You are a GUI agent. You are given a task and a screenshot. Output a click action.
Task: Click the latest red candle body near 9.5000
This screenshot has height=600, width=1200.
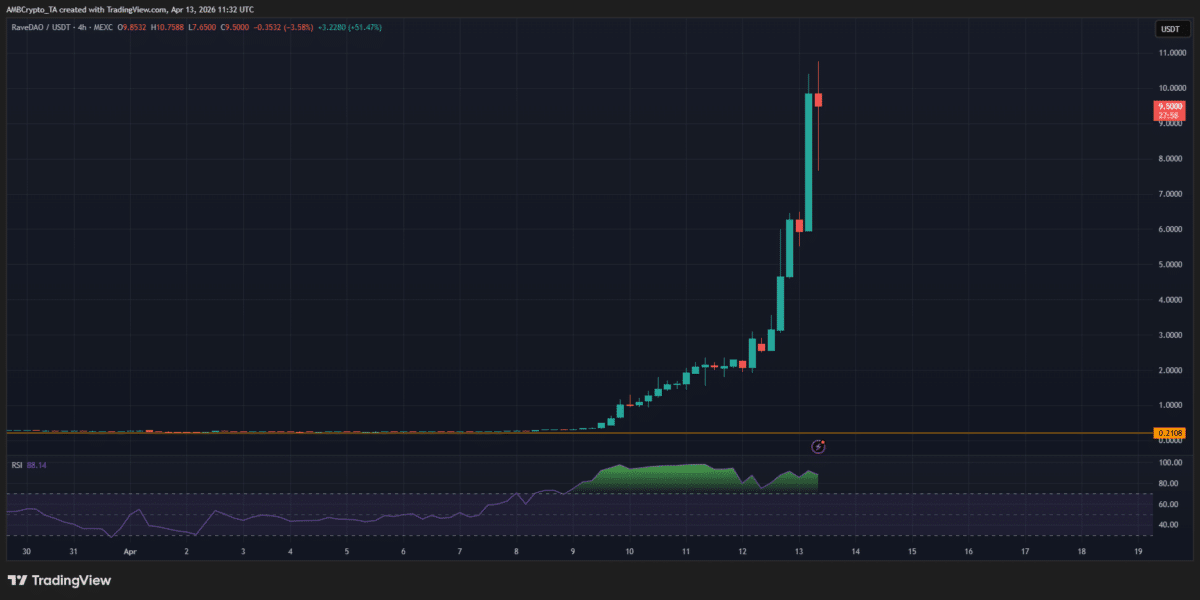[818, 100]
